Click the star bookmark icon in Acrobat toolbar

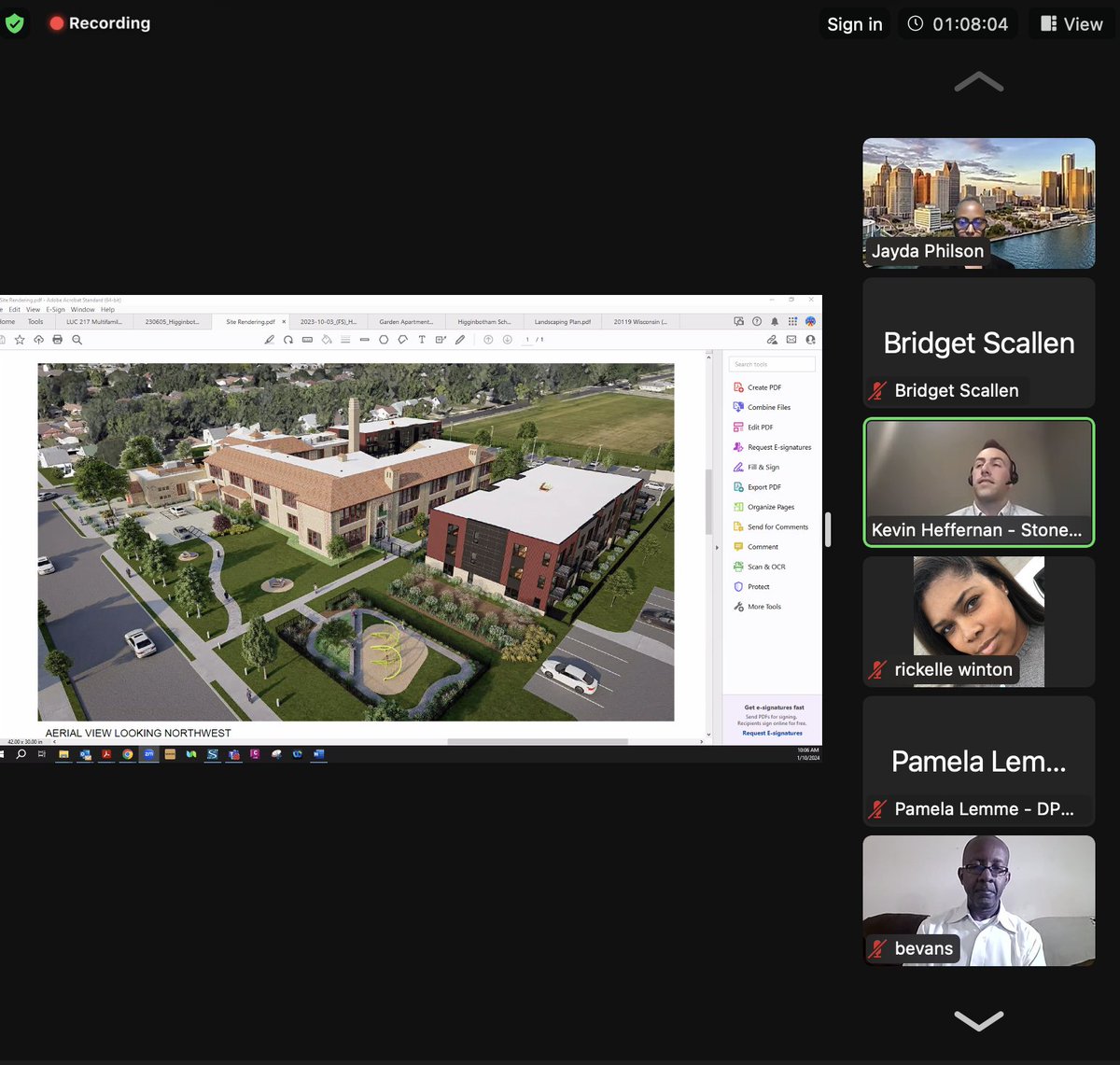pyautogui.click(x=20, y=340)
